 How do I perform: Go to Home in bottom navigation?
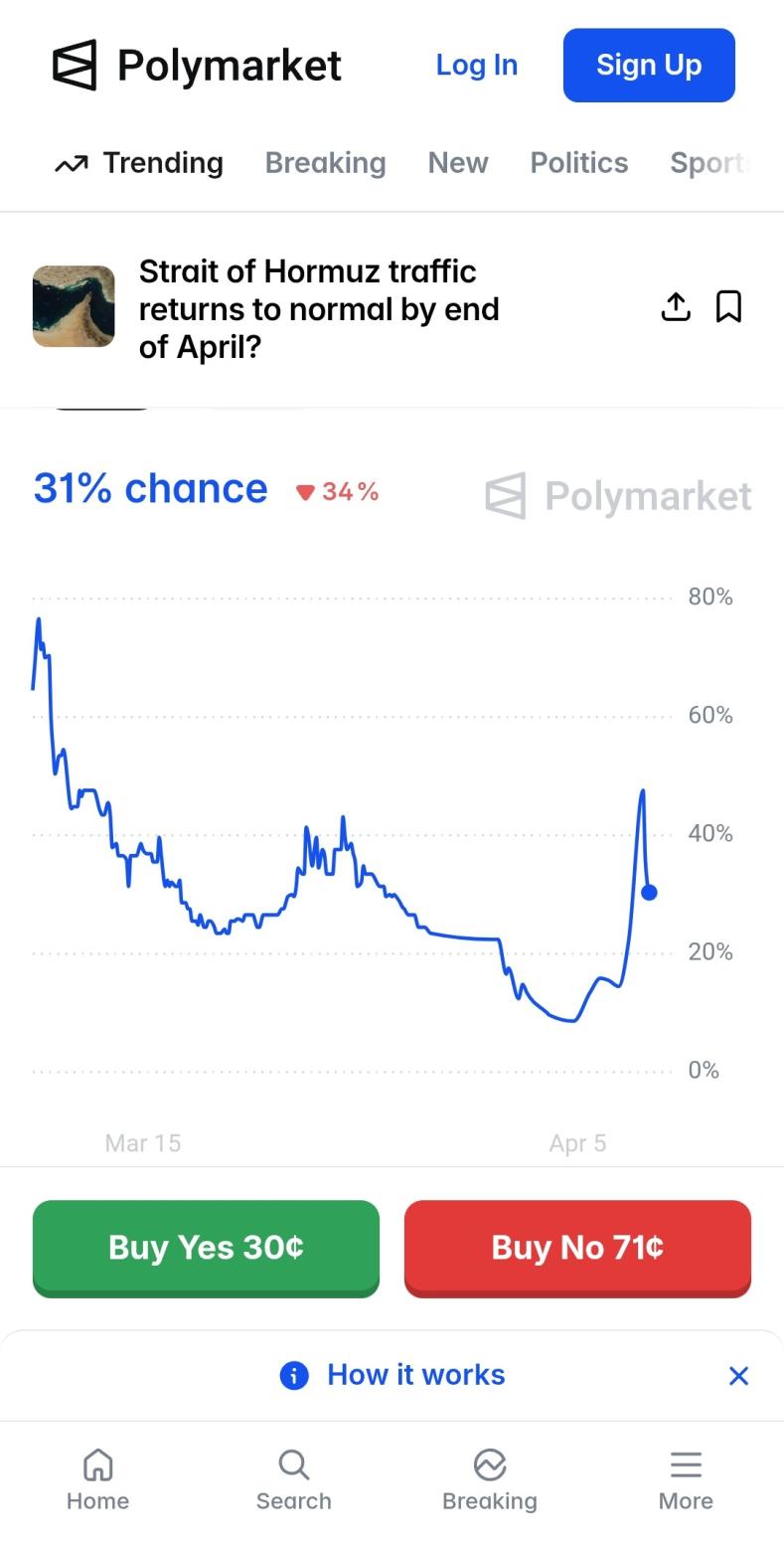coord(97,1478)
